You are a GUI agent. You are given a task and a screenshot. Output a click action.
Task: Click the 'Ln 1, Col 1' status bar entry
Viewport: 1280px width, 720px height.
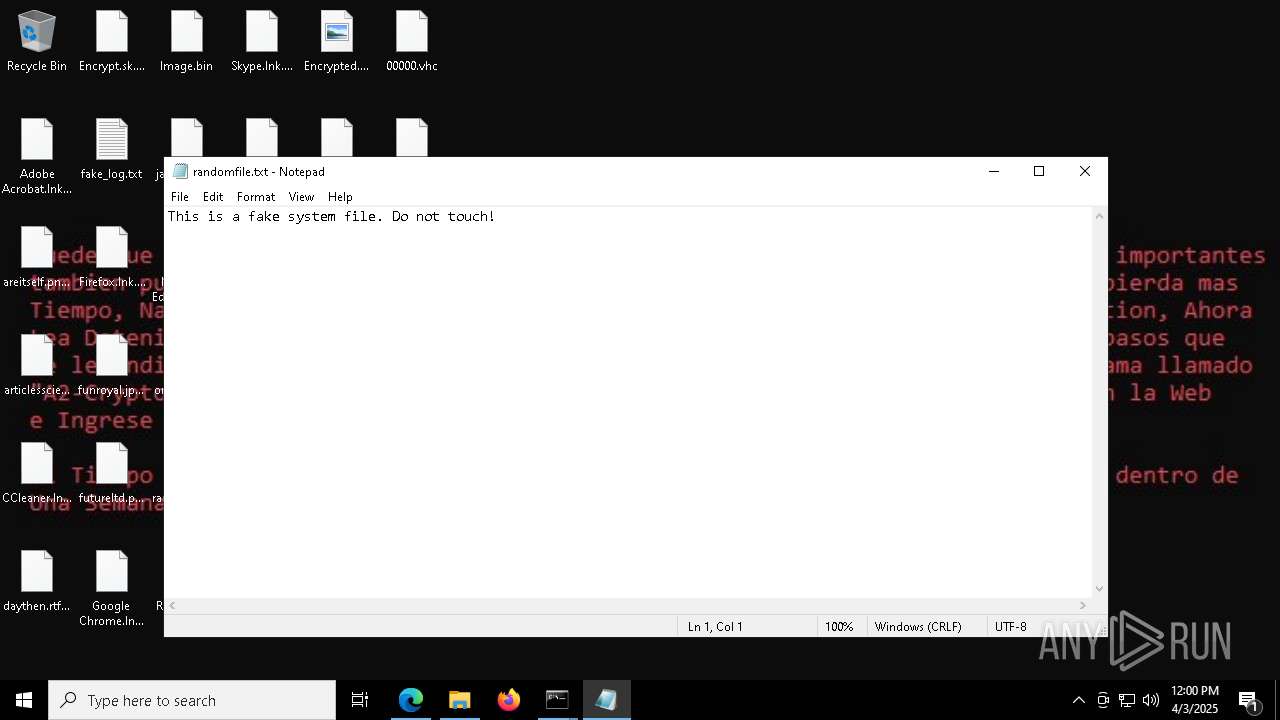point(715,627)
